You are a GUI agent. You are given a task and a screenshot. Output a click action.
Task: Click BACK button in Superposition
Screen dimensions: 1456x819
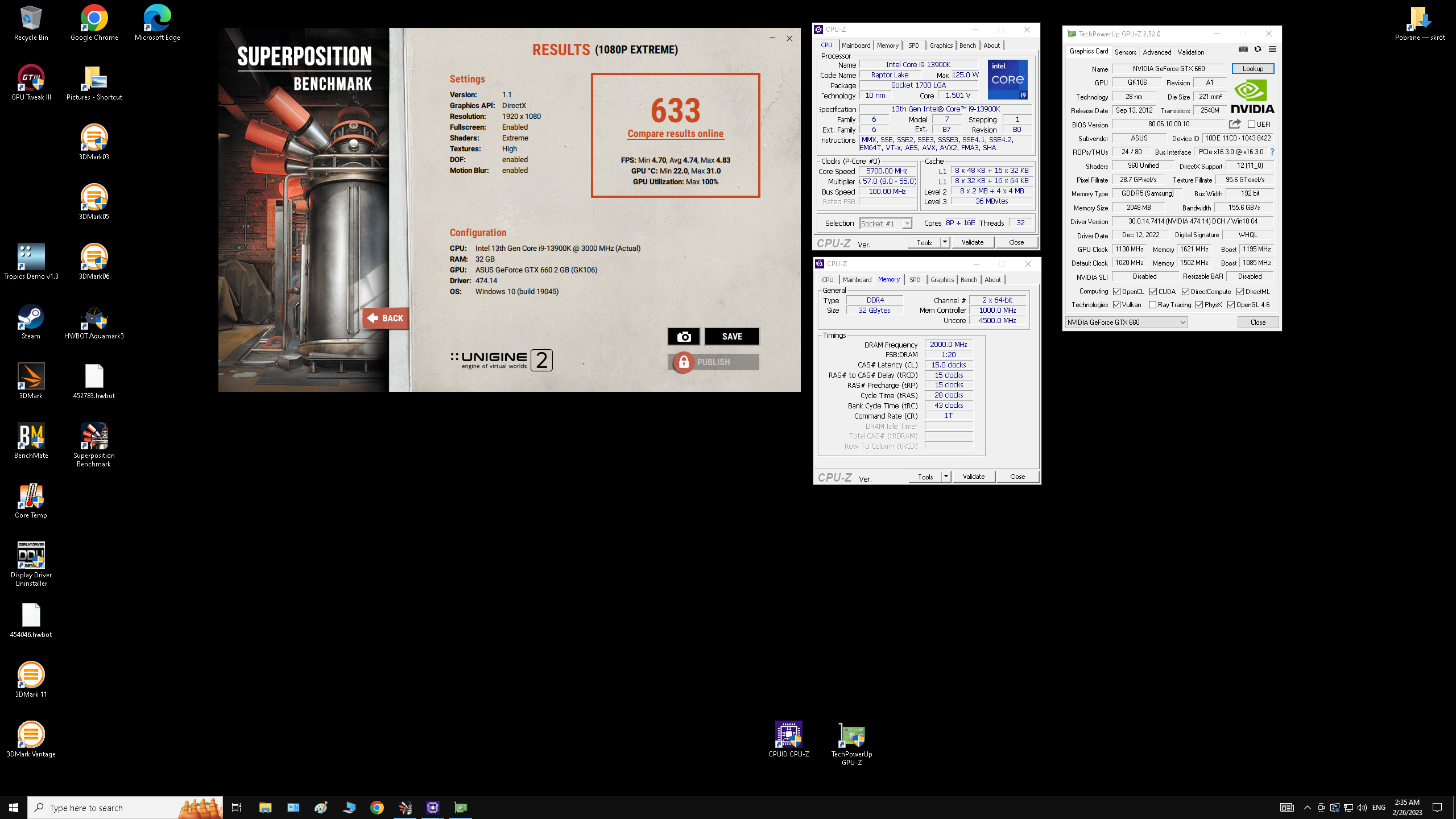pyautogui.click(x=385, y=318)
